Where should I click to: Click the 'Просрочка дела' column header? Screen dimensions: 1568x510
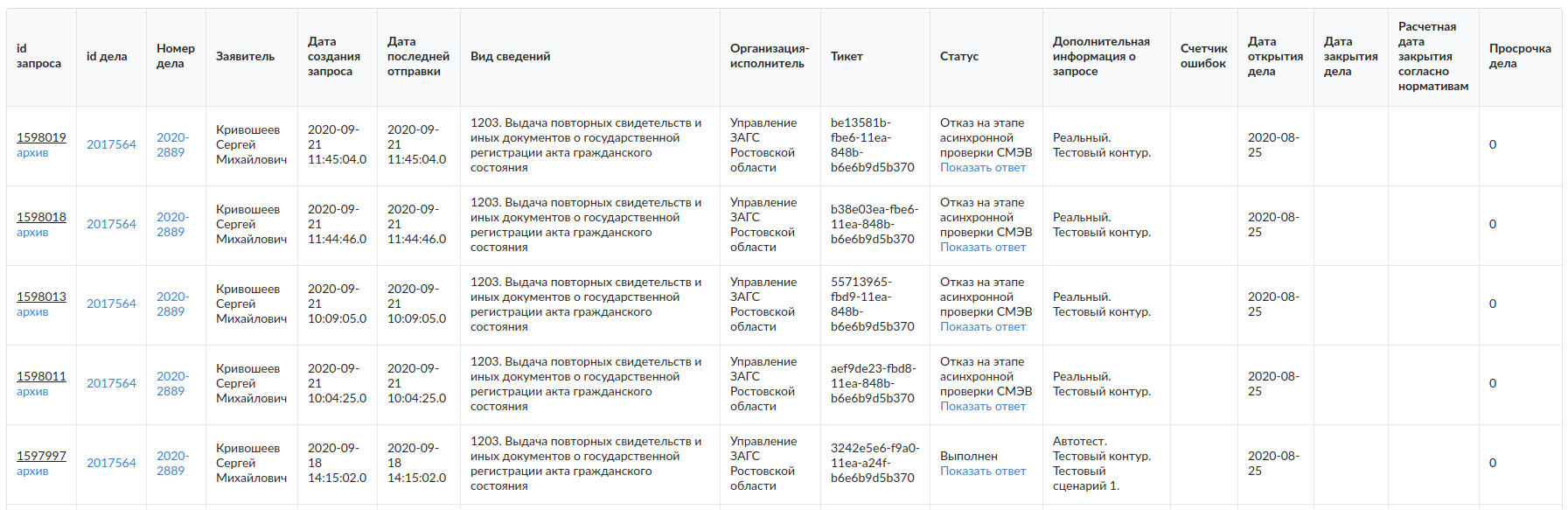[x=1520, y=56]
